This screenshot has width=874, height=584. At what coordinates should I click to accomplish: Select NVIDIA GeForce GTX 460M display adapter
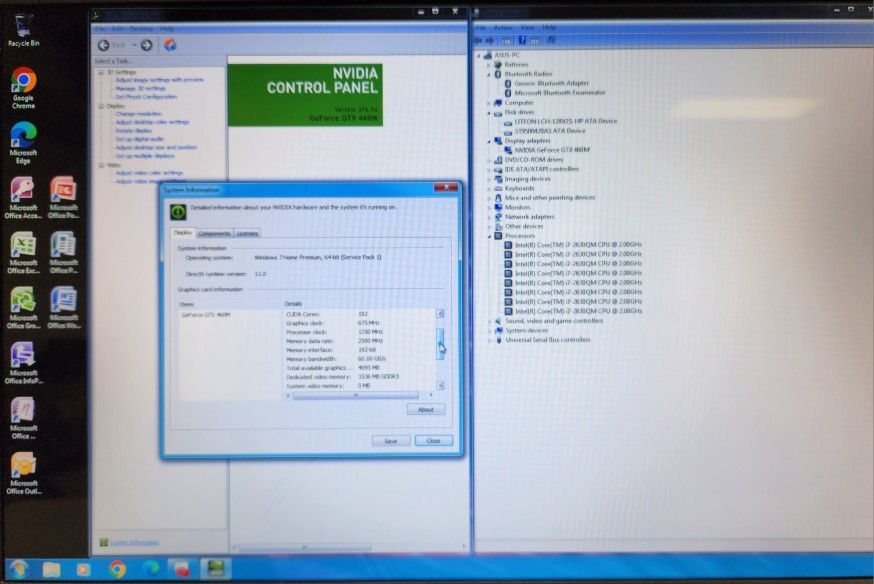coord(553,150)
